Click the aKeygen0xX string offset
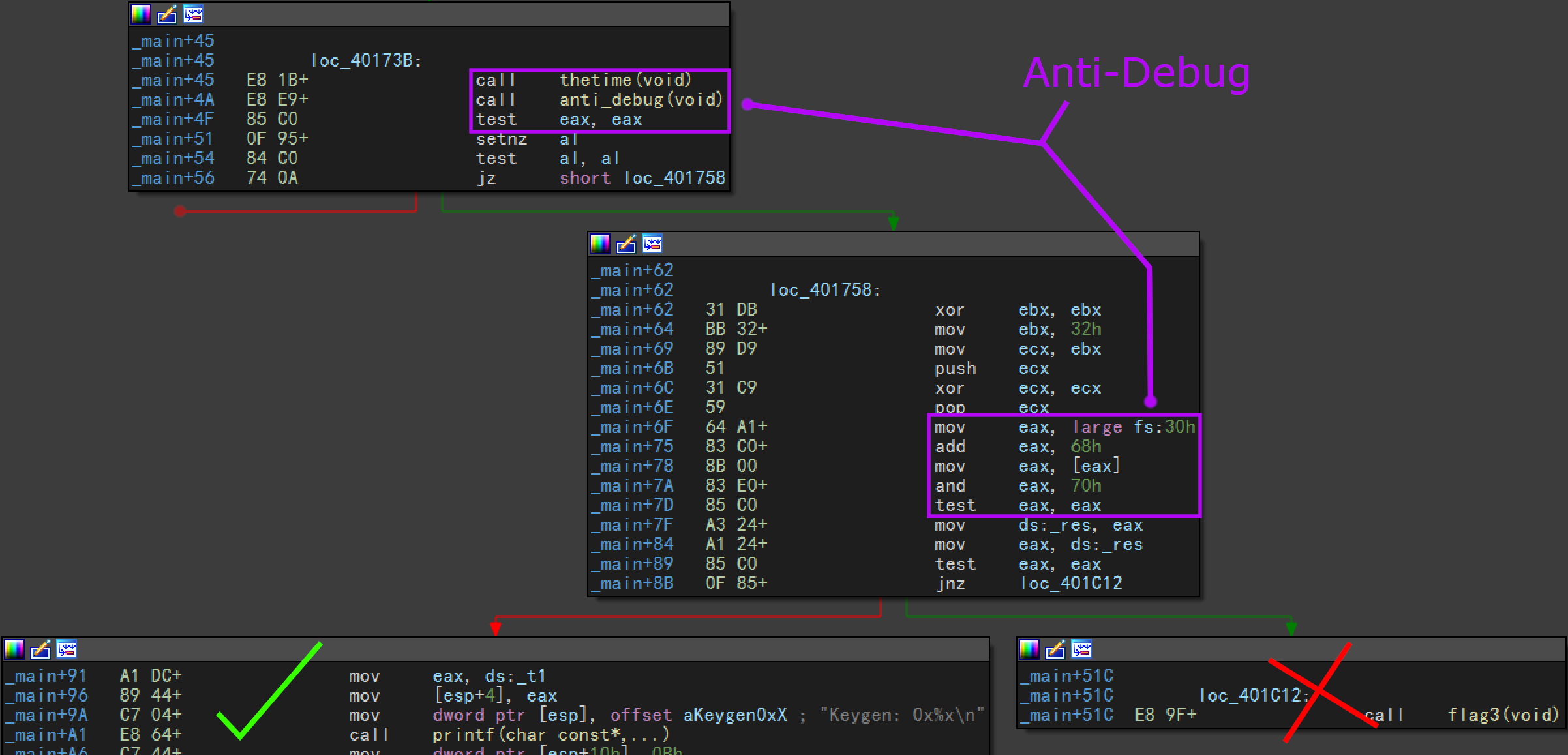The image size is (1568, 755). click(x=734, y=715)
